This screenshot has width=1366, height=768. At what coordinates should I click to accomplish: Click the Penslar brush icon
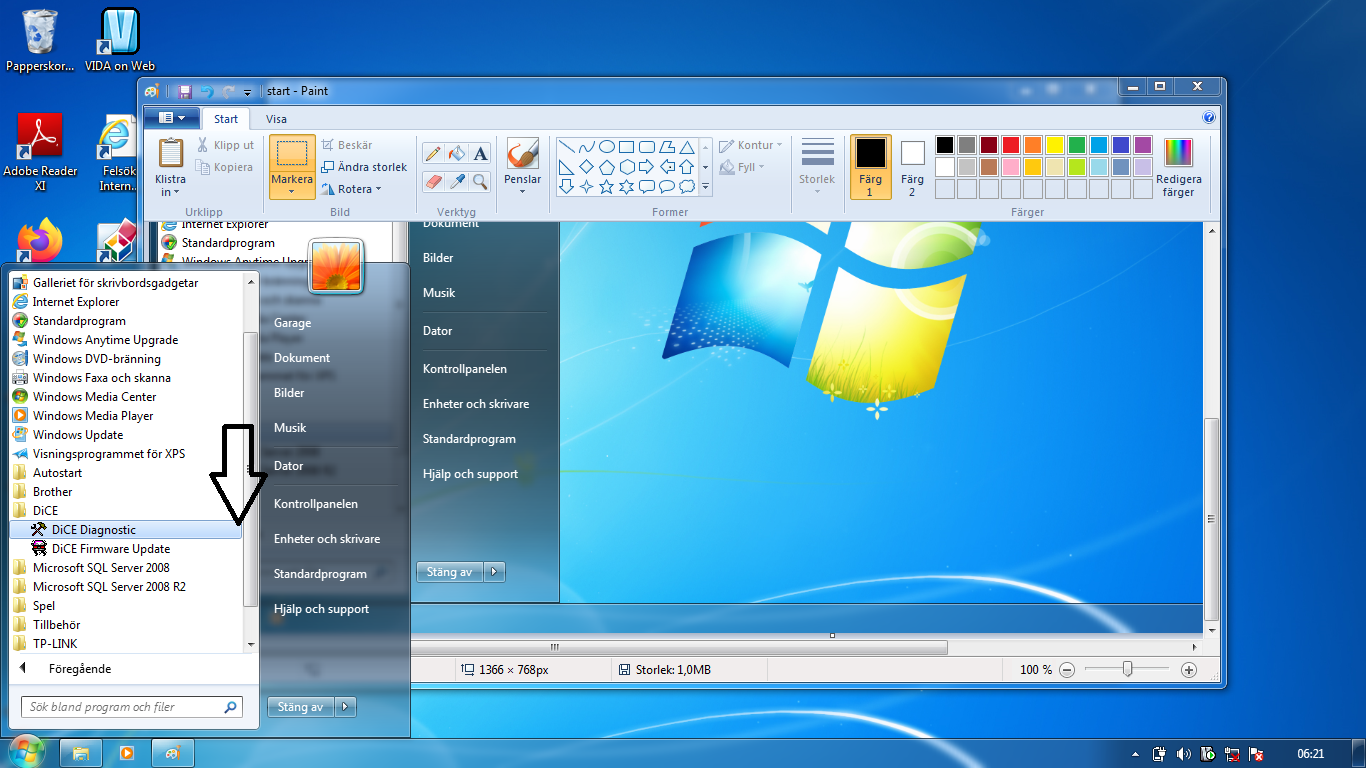522,153
